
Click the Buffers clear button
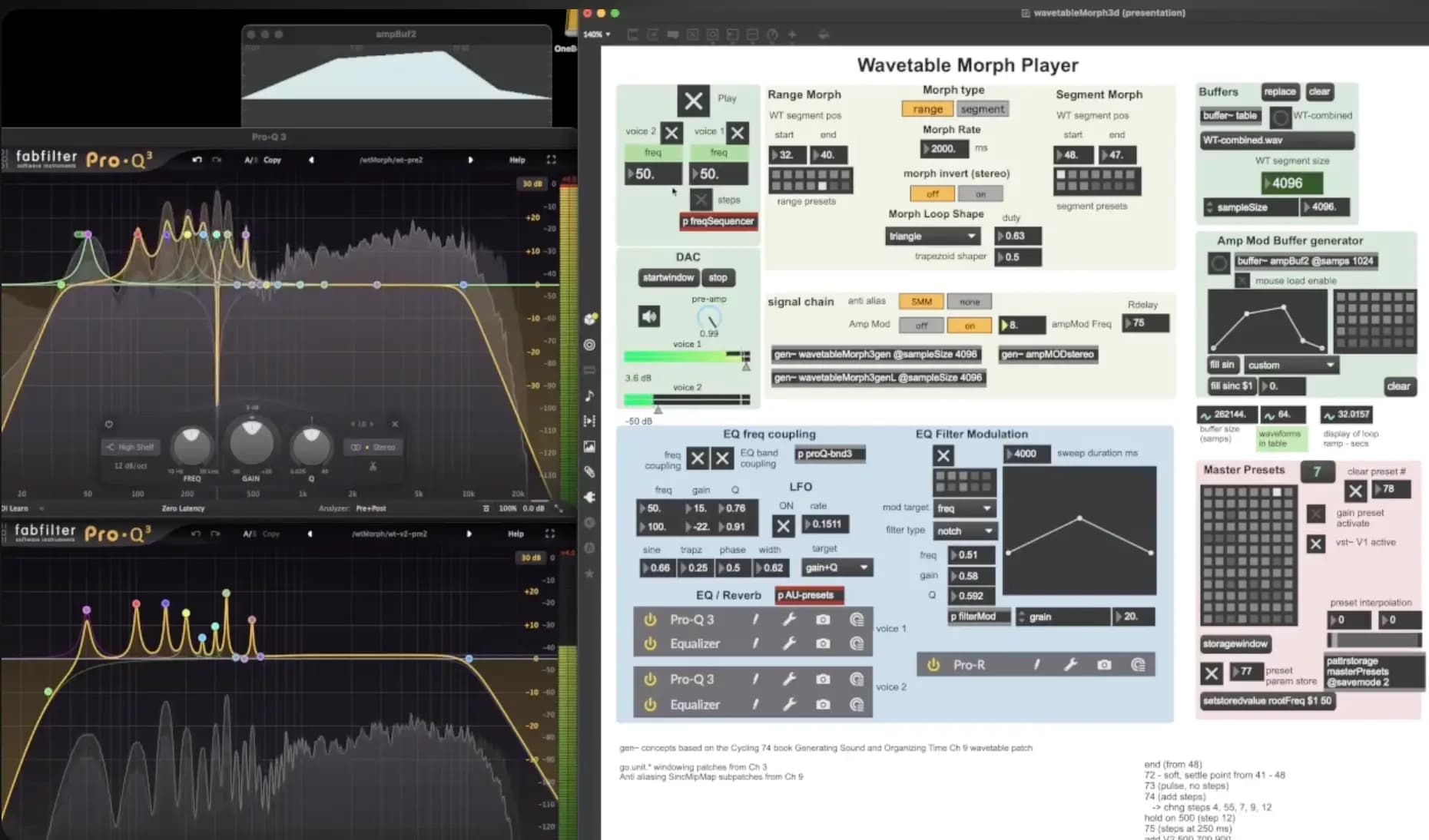click(x=1319, y=91)
